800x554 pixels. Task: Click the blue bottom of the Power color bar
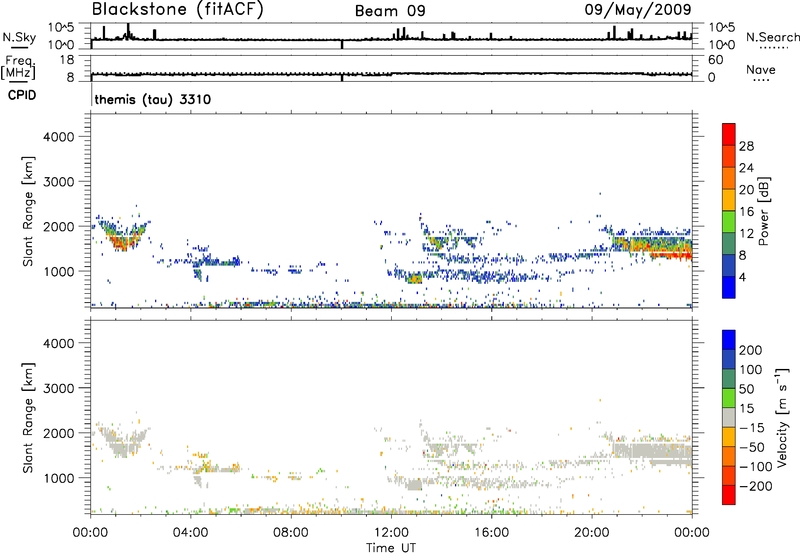(x=729, y=287)
